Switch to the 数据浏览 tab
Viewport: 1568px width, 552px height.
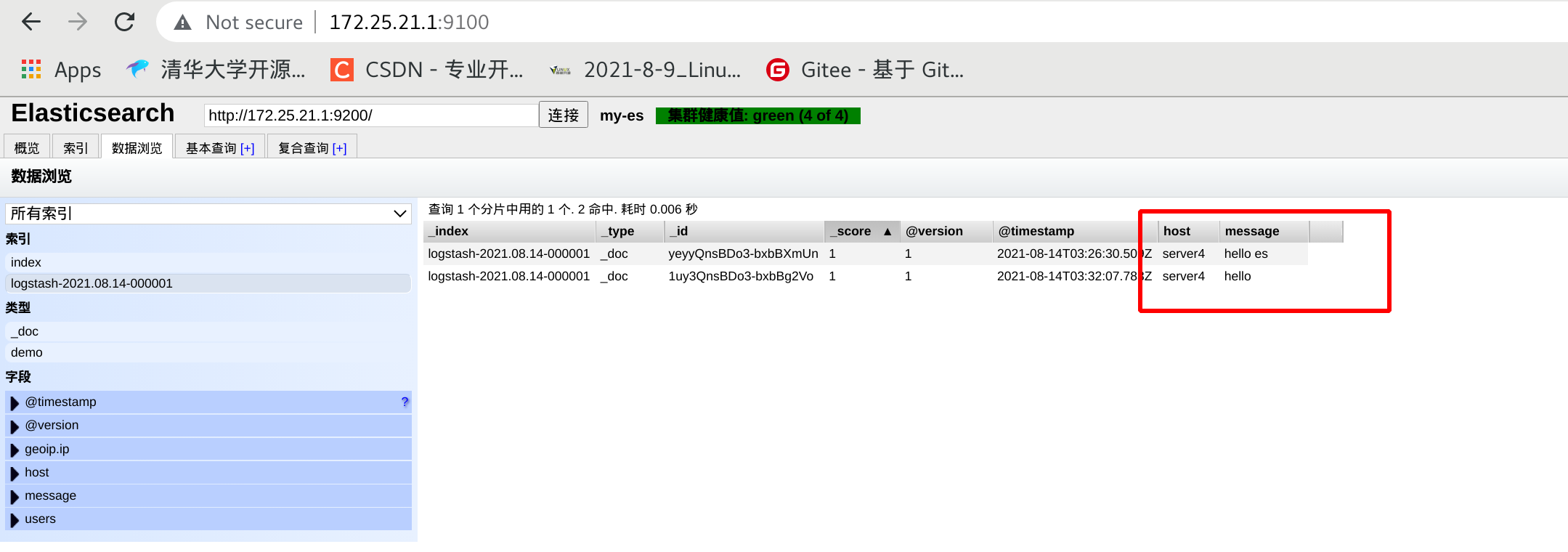(x=137, y=147)
